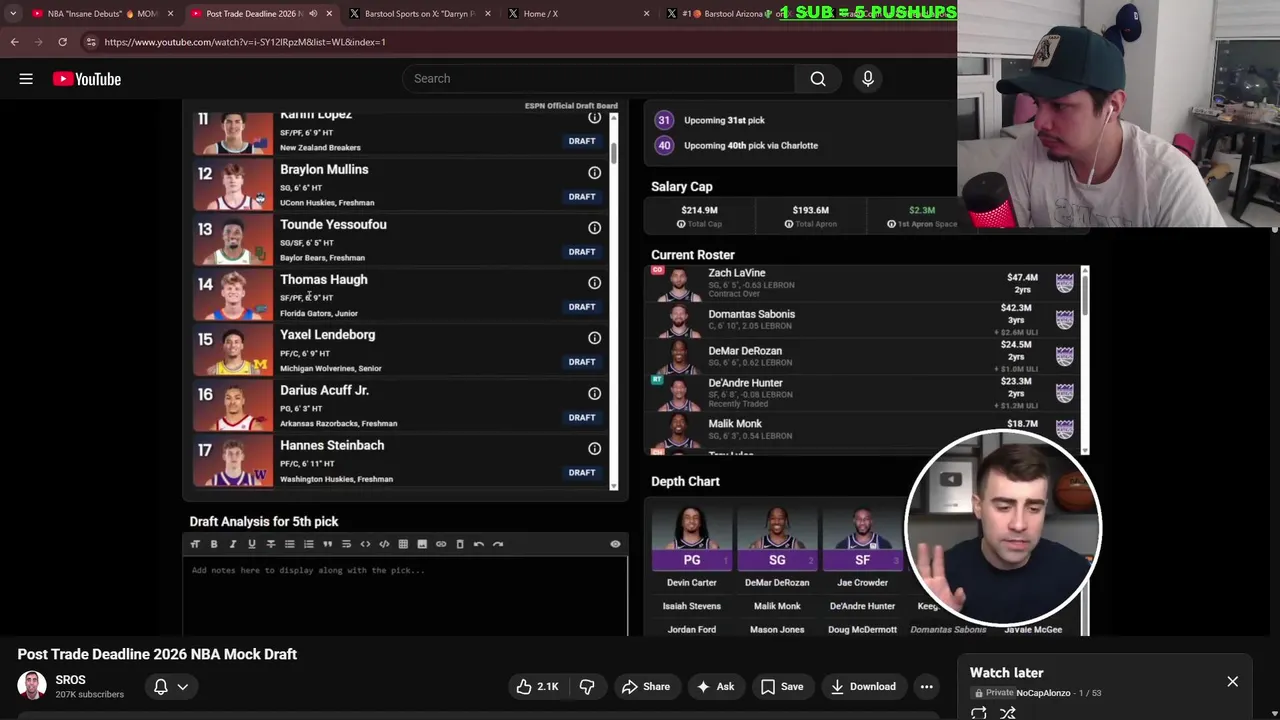The height and width of the screenshot is (720, 1280).
Task: Open the SROS channel name
Action: tap(71, 680)
